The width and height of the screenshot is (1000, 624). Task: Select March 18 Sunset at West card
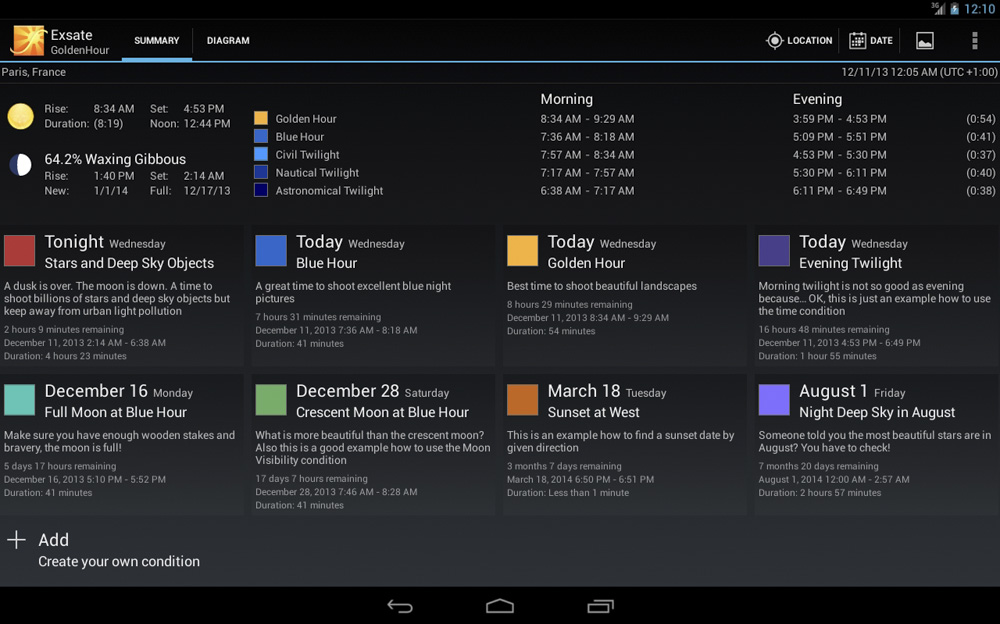[624, 445]
